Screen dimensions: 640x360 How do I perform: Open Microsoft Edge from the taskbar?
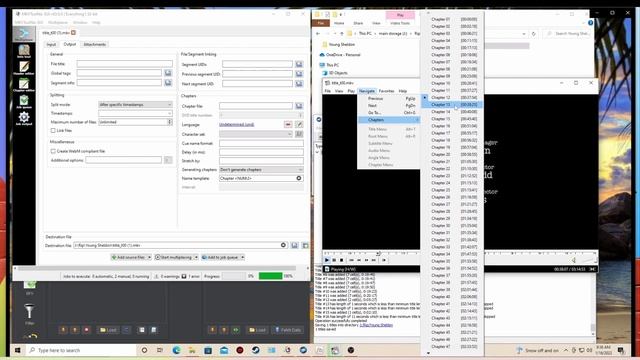pos(176,350)
